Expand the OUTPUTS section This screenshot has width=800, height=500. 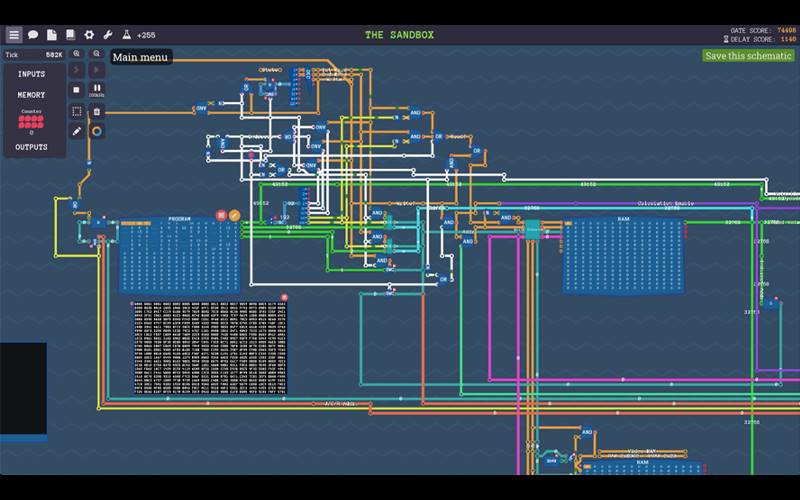[31, 147]
